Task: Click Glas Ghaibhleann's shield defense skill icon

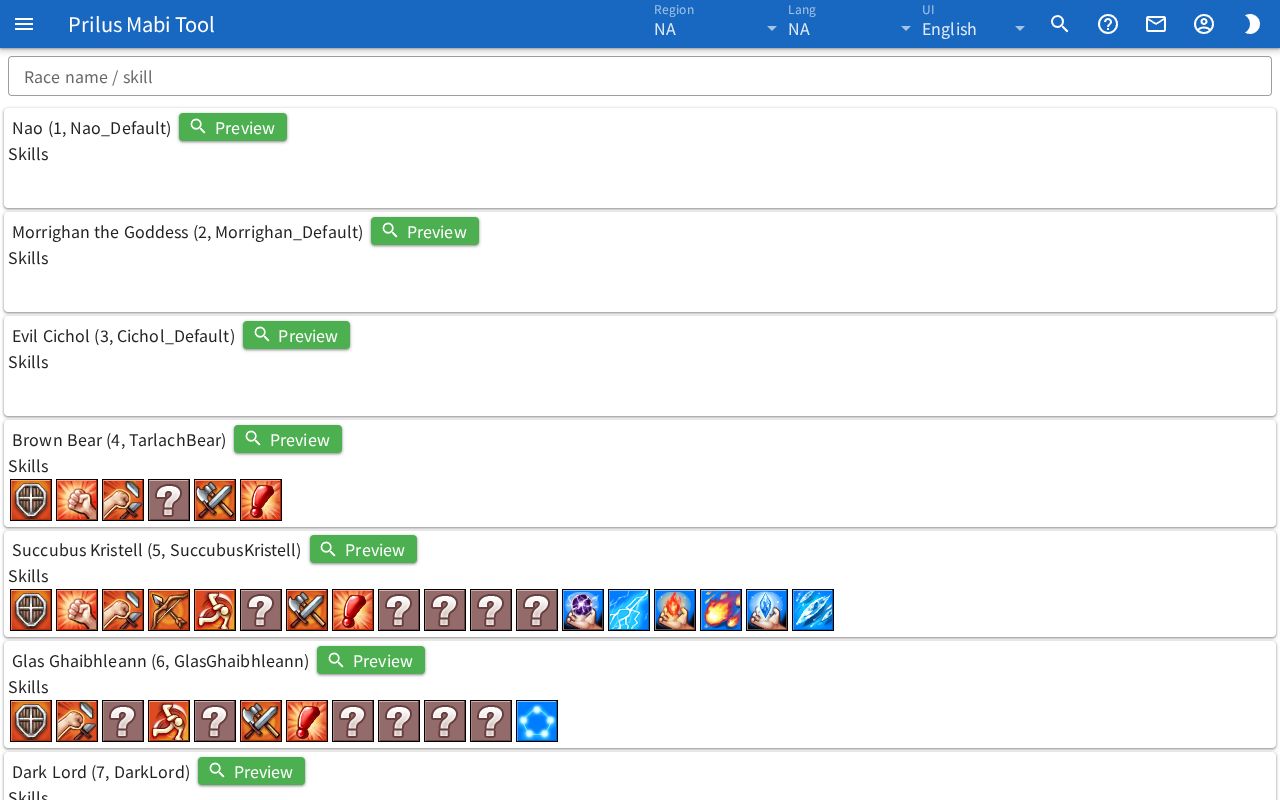Action: 31,721
